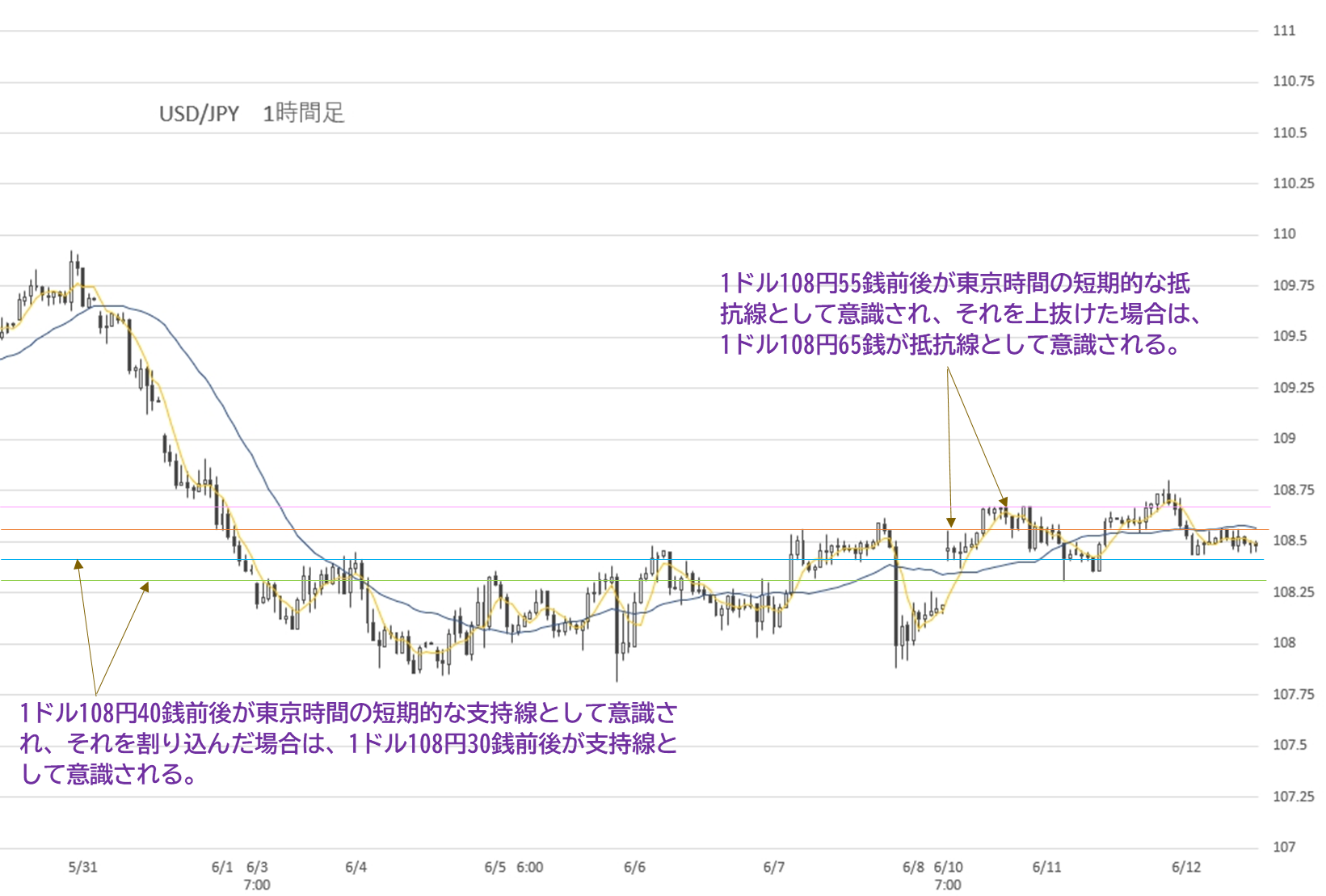The height and width of the screenshot is (896, 1326).
Task: Click the support annotation mentioning 108円40銭
Action: point(349,743)
